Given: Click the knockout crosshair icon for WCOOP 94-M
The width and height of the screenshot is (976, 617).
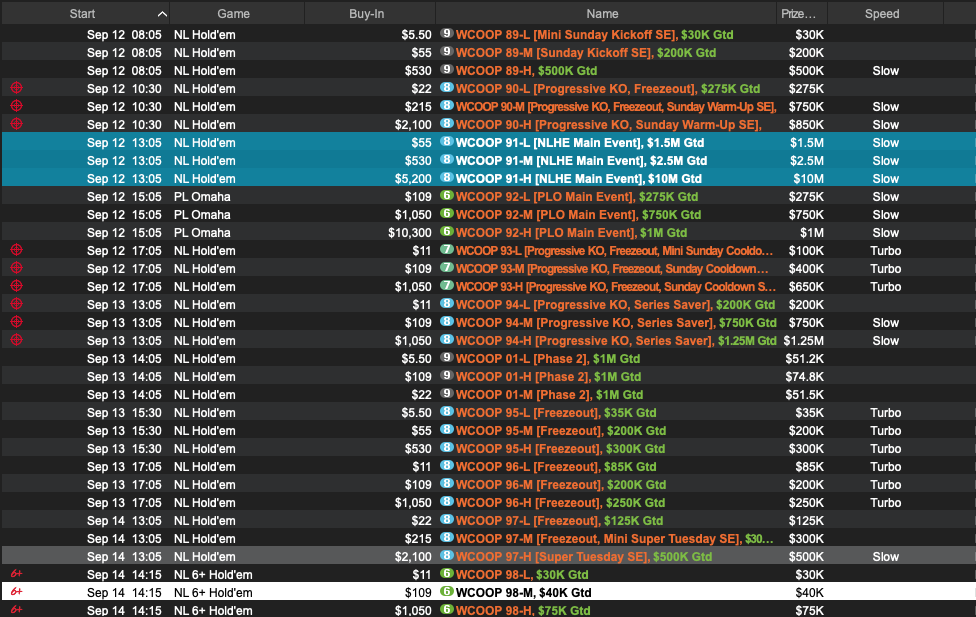Looking at the screenshot, I should tap(17, 322).
